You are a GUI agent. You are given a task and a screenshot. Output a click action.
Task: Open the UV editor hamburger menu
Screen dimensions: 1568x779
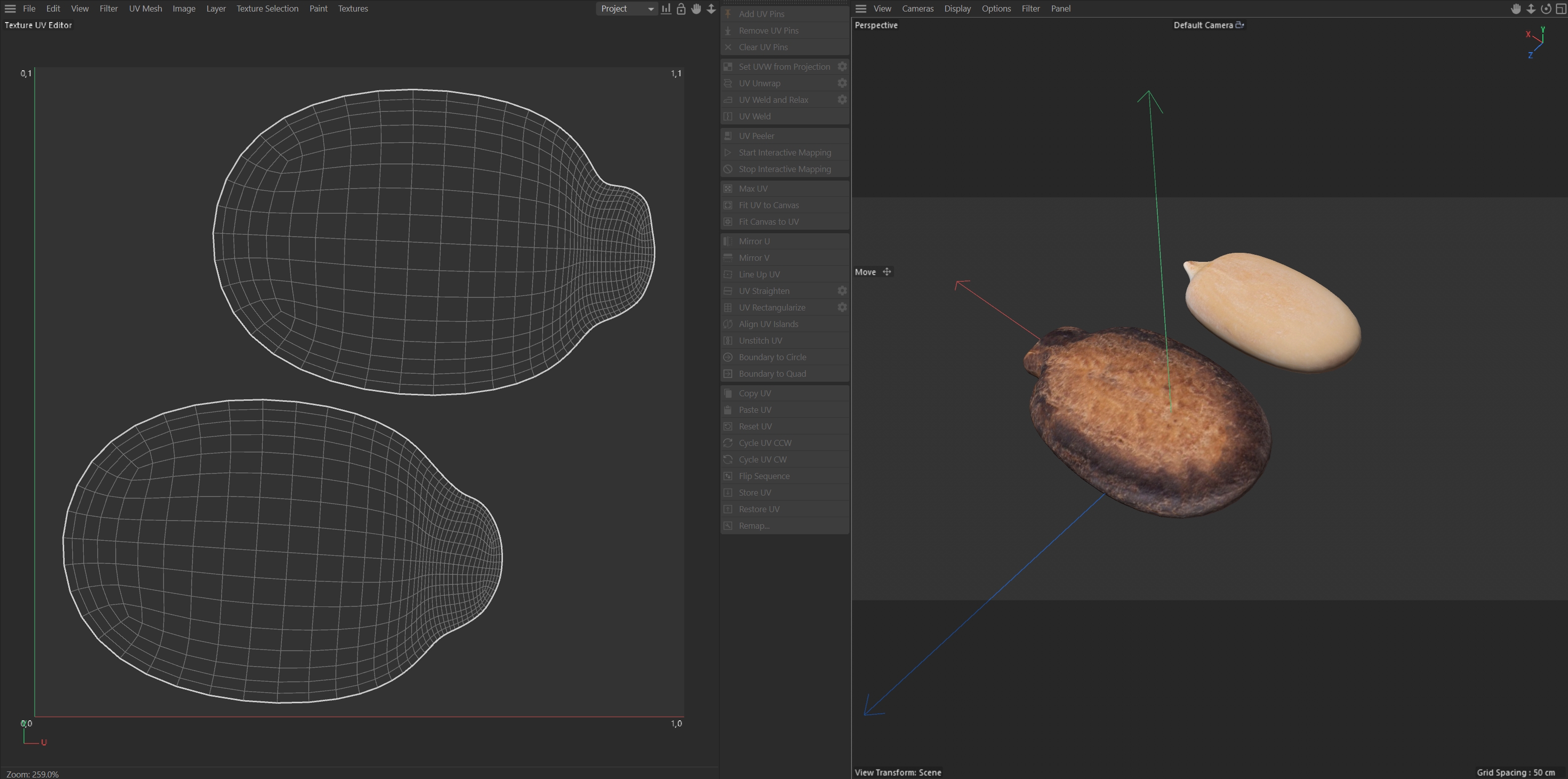pos(10,9)
